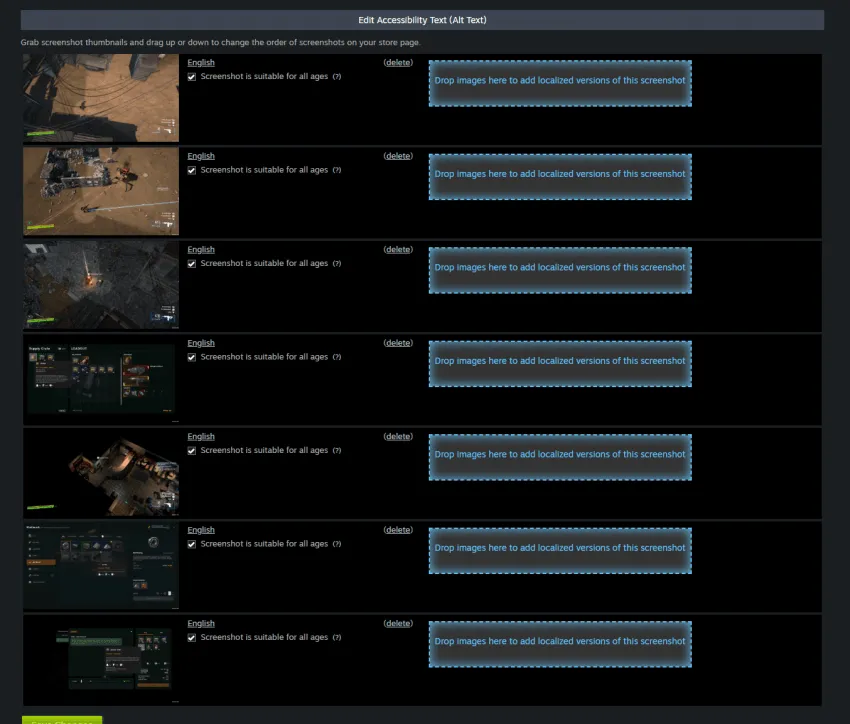Remove the third screenshot via its delete link

point(398,250)
